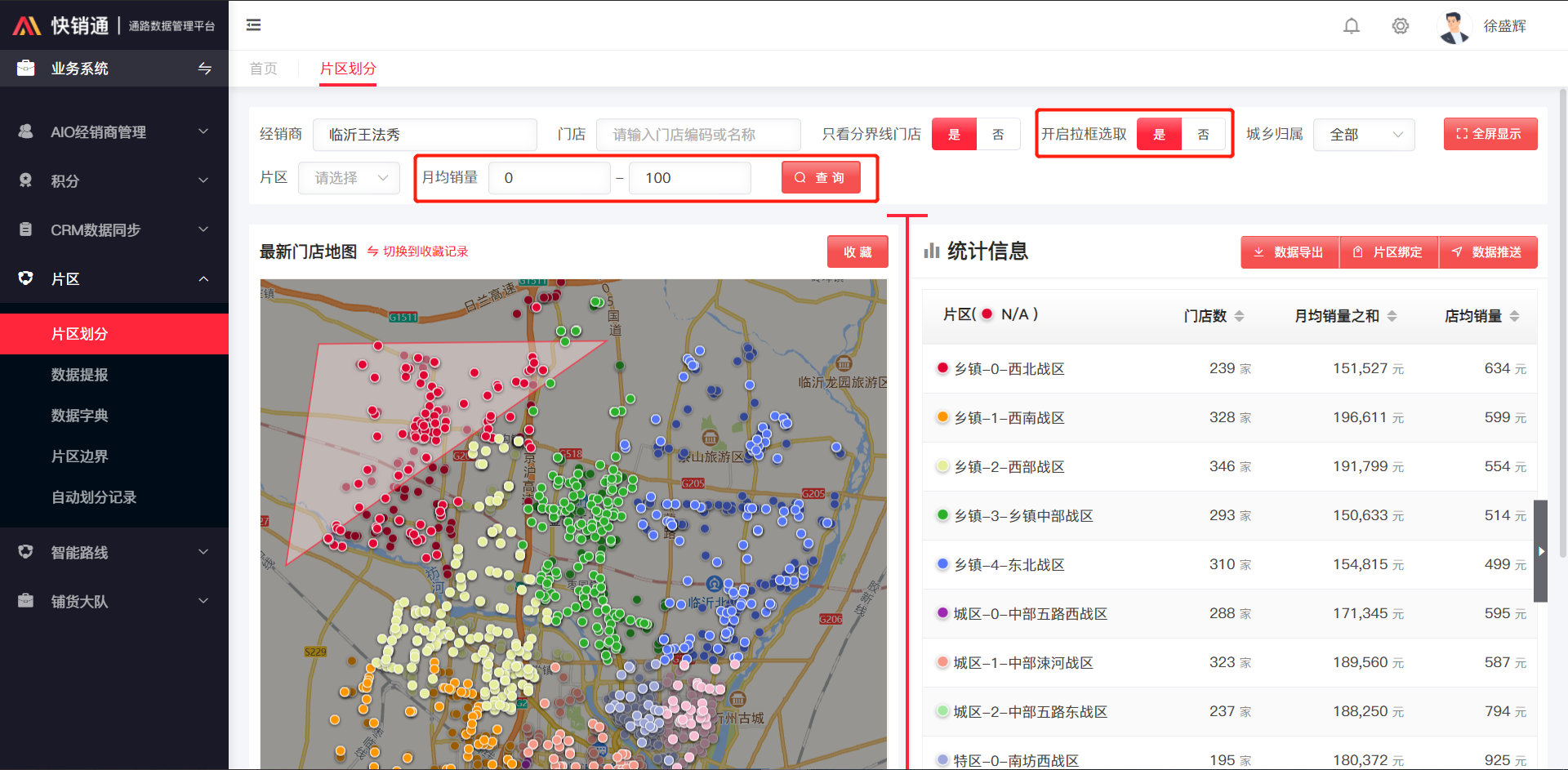This screenshot has height=770, width=1568.
Task: Click the CRM数据同步 clipboard icon
Action: [26, 229]
